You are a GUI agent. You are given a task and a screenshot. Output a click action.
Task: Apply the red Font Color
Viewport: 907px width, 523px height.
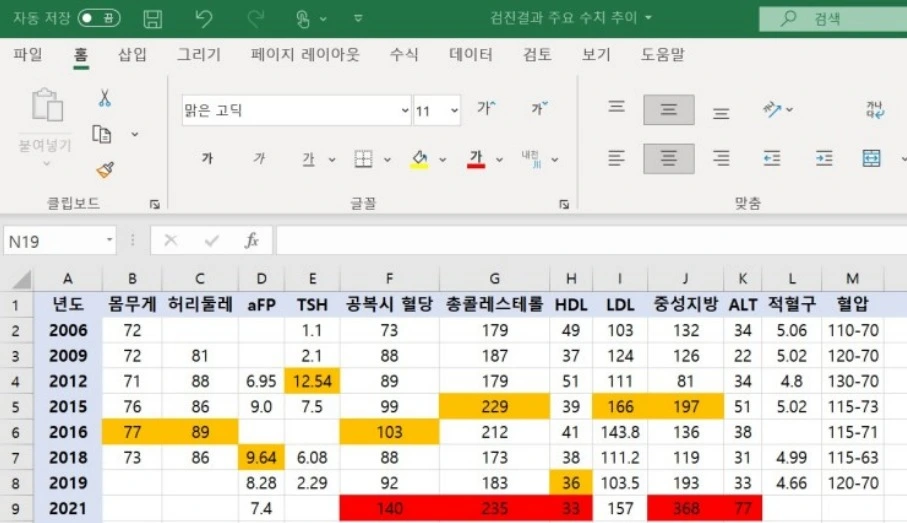(476, 159)
